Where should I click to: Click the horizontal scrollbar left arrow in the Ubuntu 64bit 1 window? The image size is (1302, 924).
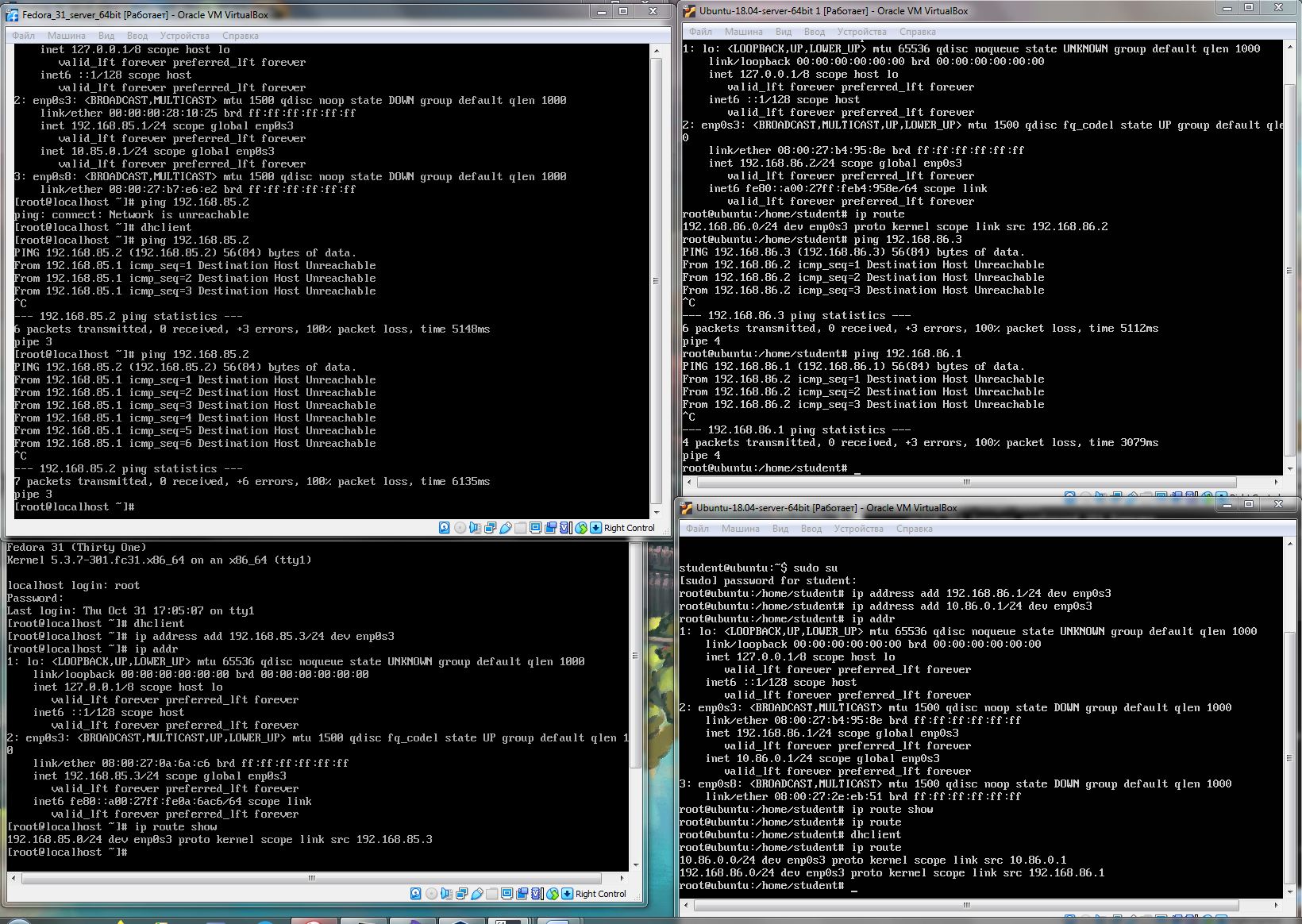tap(690, 482)
